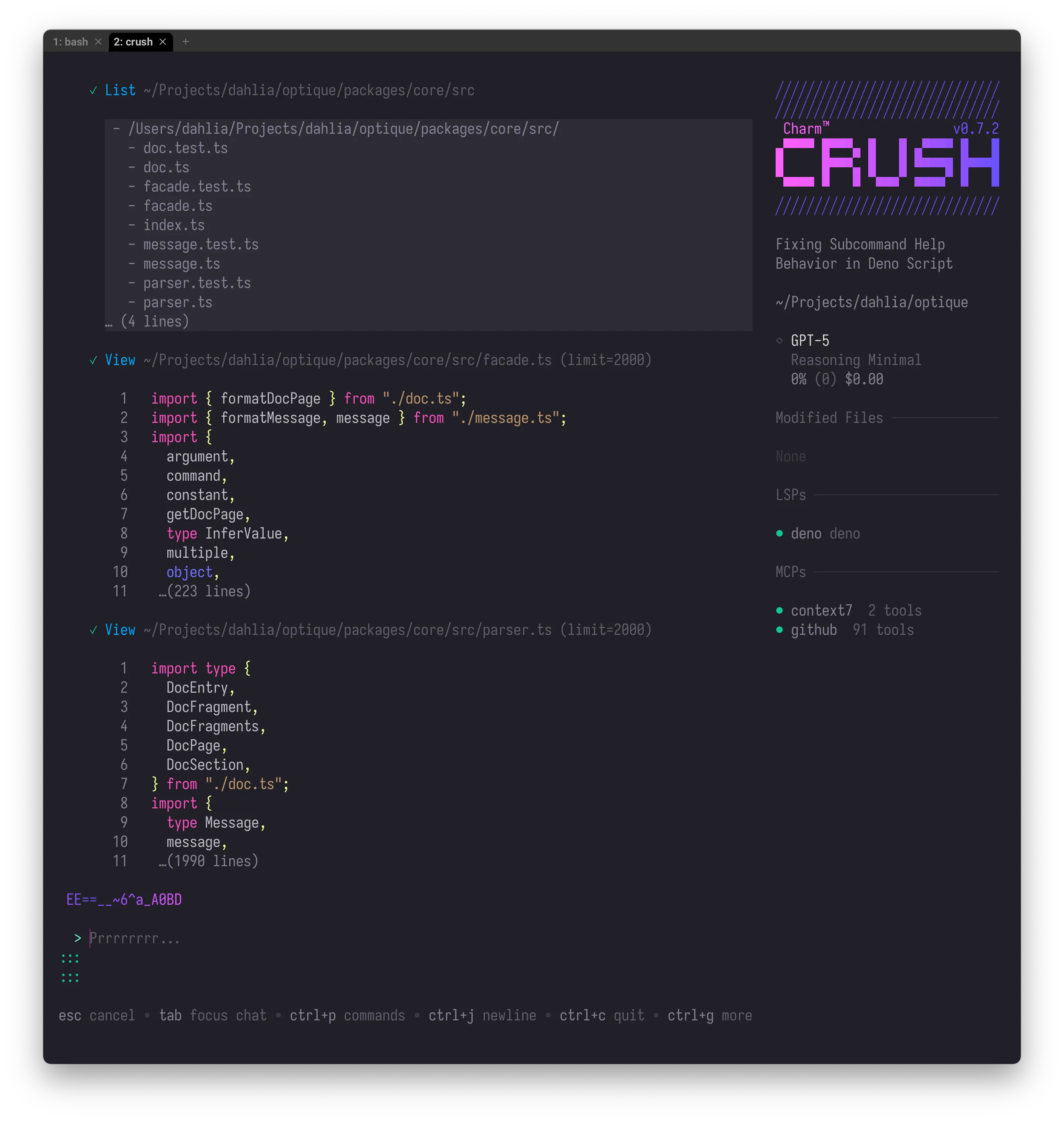Click the diamond icon next to GPT-5

point(779,341)
